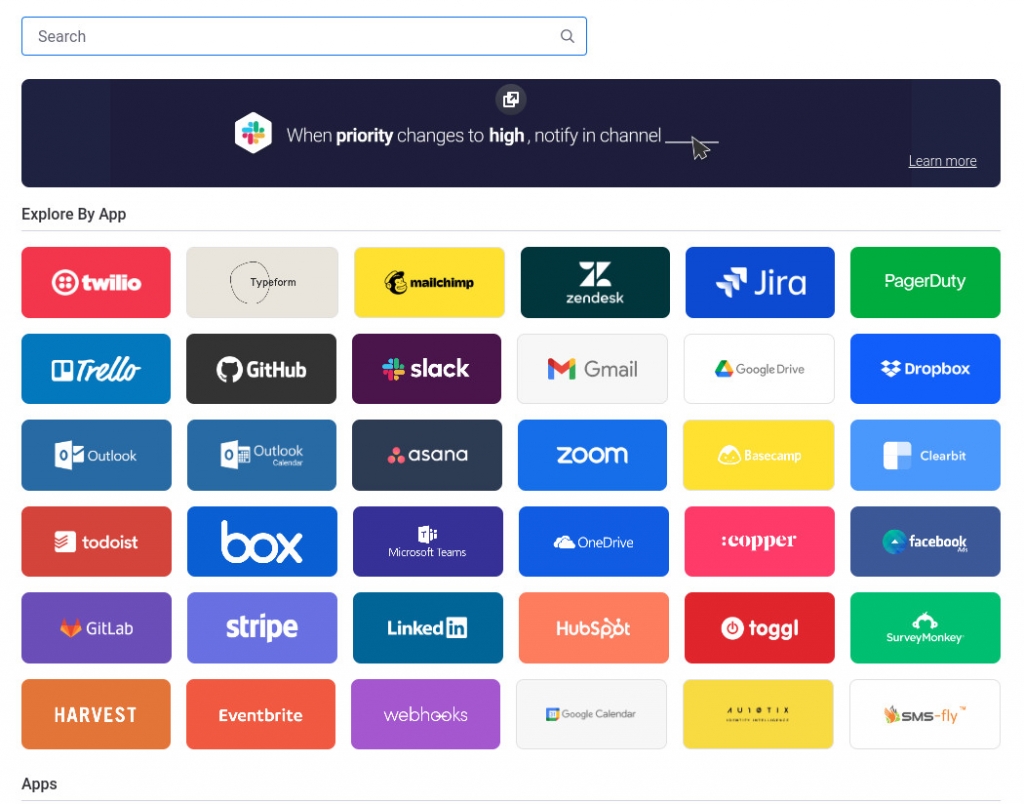This screenshot has height=804, width=1024.
Task: Open the Microsoft Teams tile
Action: coord(428,541)
